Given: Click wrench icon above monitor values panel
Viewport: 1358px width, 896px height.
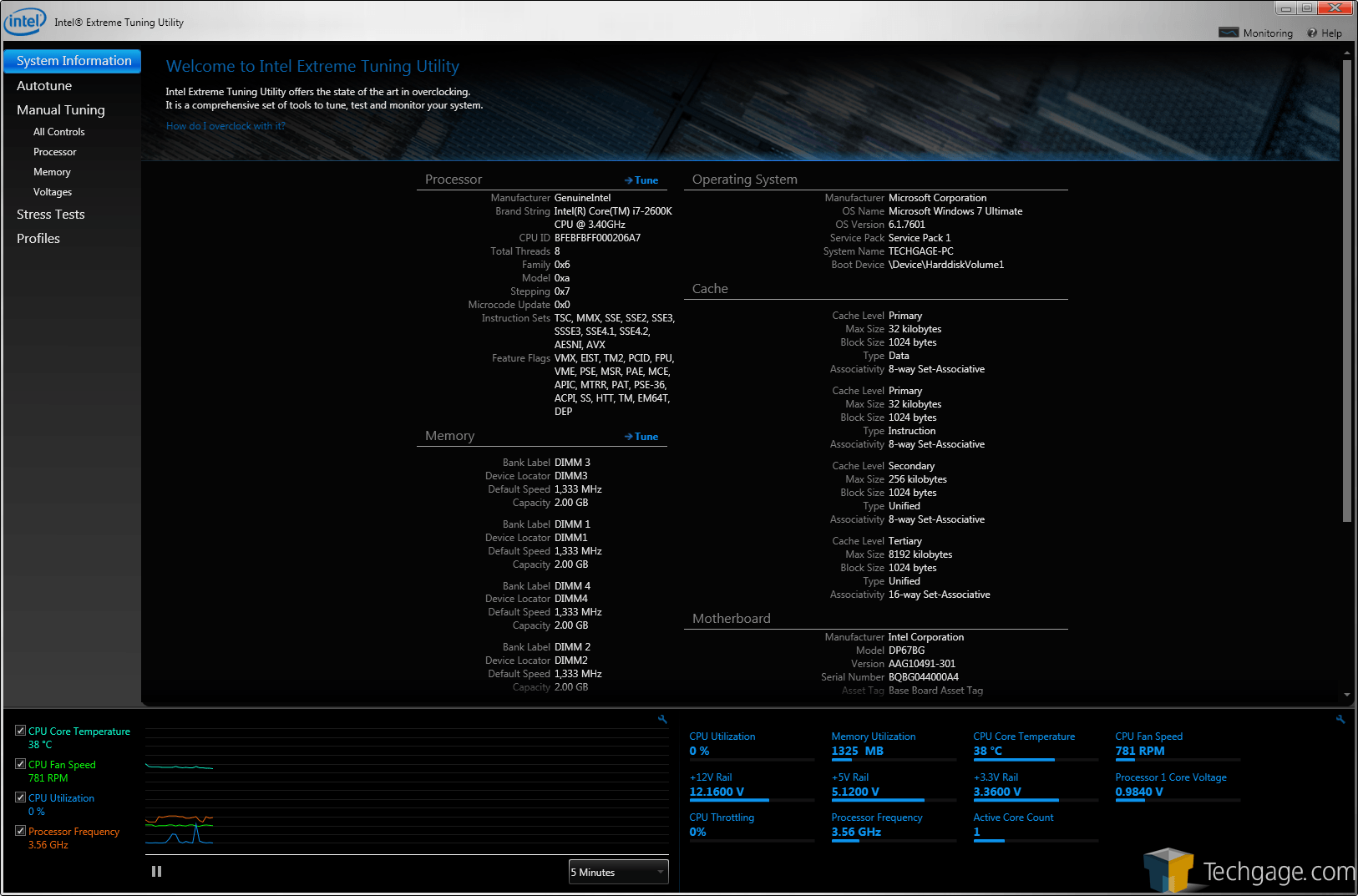Looking at the screenshot, I should [1340, 719].
